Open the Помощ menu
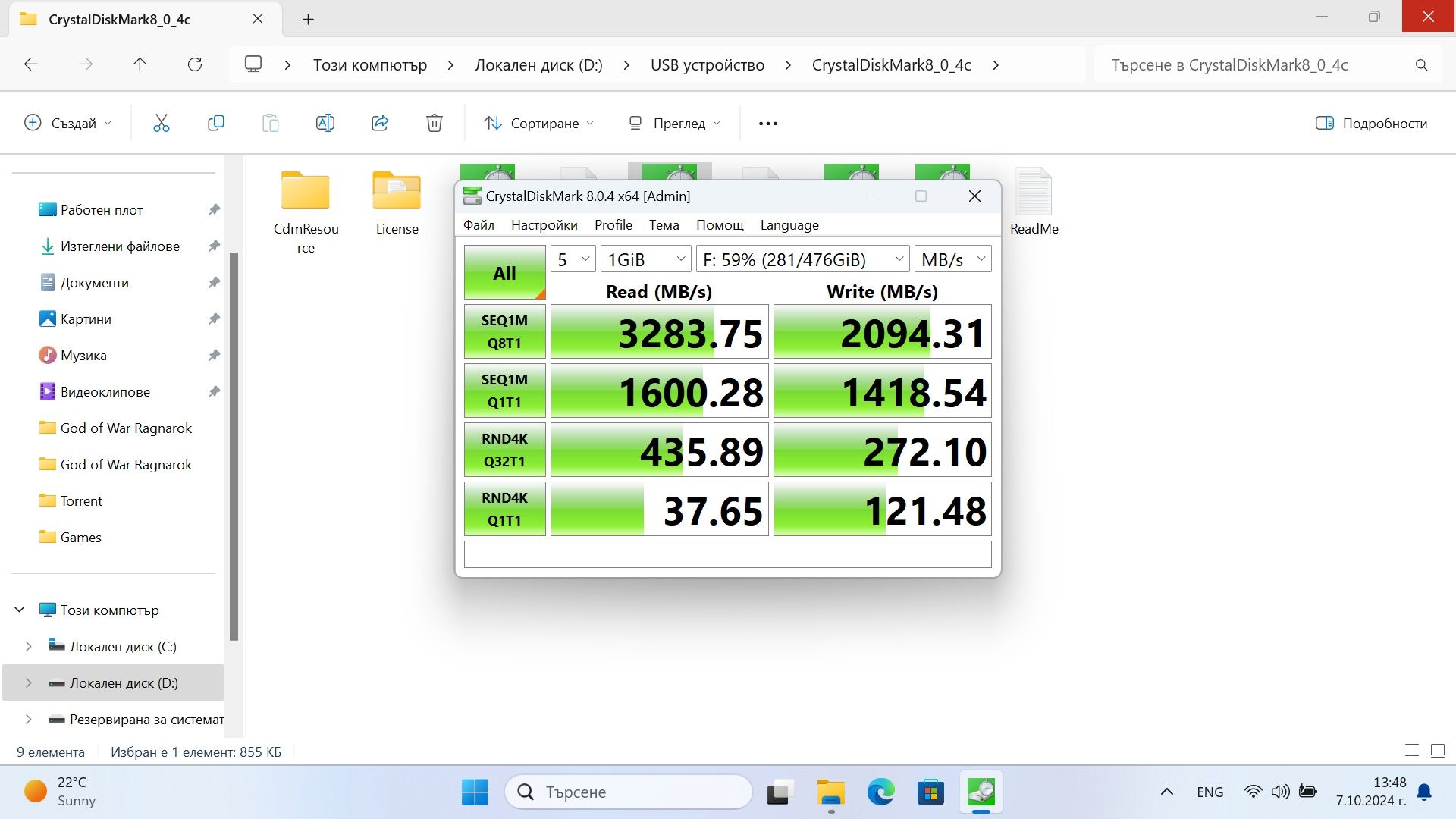1456x819 pixels. pos(720,225)
